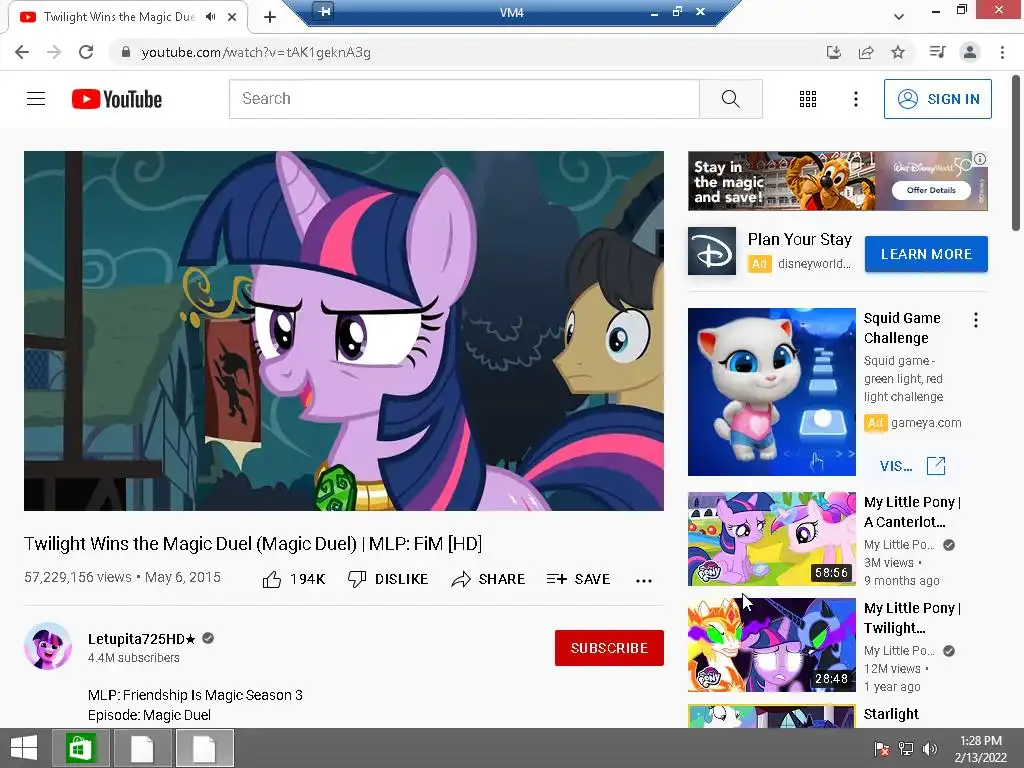
Task: Open YouTube settings three-dot menu
Action: 856,99
